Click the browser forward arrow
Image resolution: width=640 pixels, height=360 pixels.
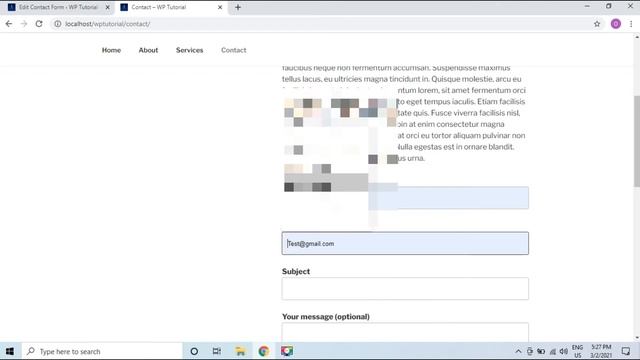[24, 24]
